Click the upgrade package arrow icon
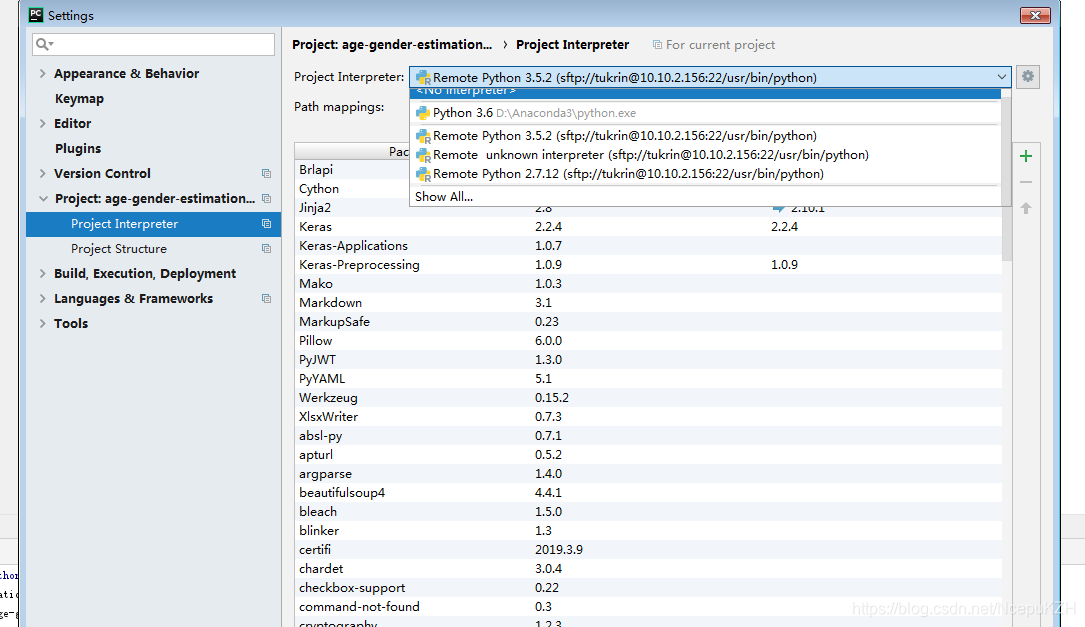This screenshot has width=1085, height=627. (x=1026, y=208)
